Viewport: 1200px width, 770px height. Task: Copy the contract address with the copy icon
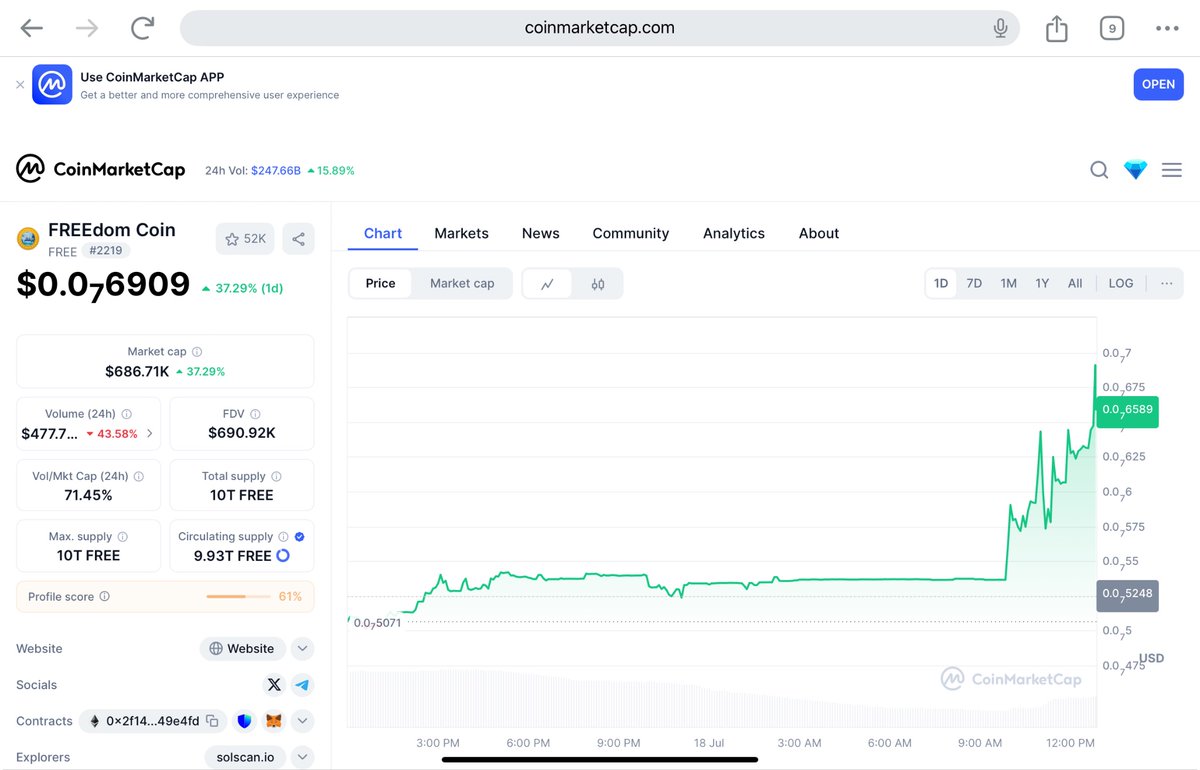coord(212,721)
